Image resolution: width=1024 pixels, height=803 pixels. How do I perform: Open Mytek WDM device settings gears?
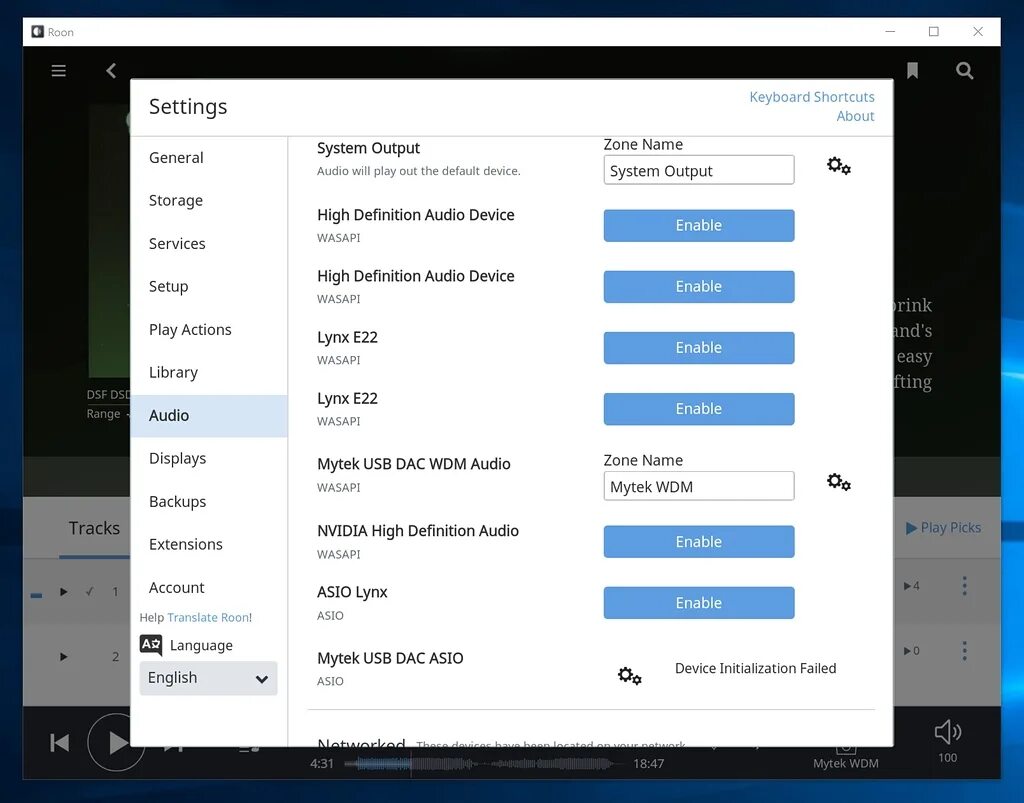pyautogui.click(x=839, y=482)
